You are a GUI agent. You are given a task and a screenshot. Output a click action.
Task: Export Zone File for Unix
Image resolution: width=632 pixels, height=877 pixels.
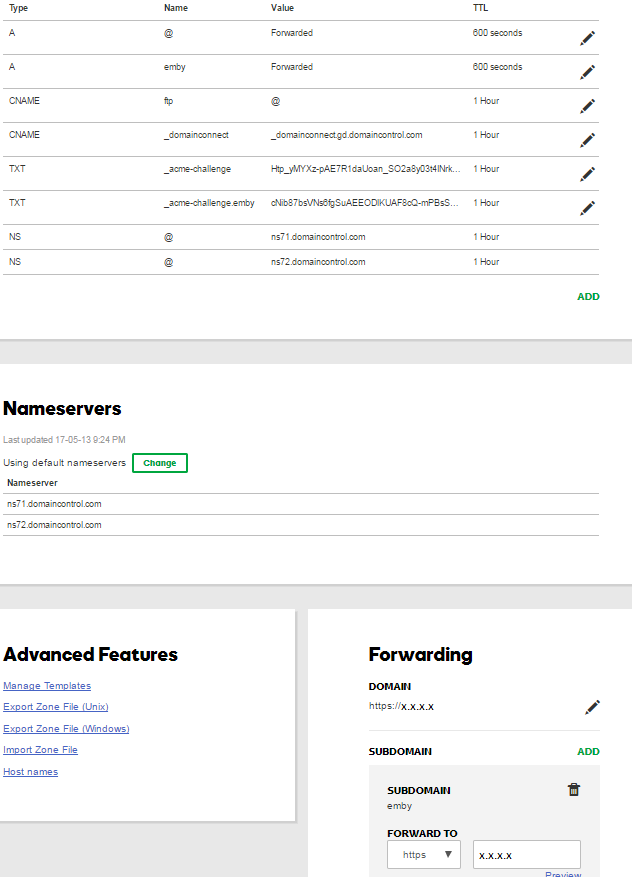click(x=55, y=707)
